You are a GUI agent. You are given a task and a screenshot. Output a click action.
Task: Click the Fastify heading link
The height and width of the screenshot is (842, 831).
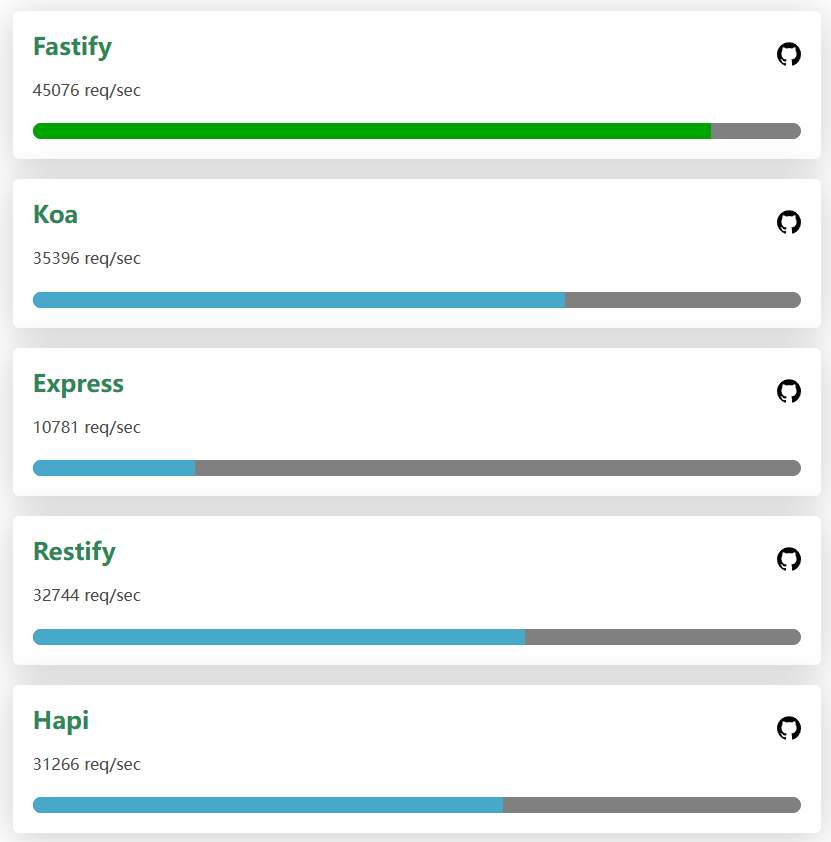pyautogui.click(x=72, y=47)
